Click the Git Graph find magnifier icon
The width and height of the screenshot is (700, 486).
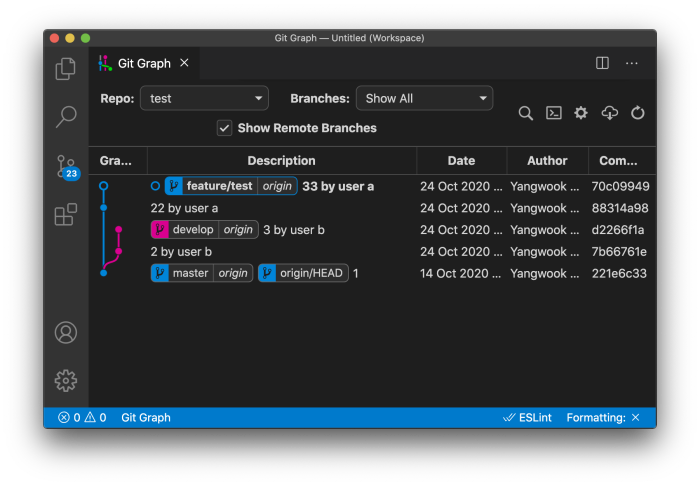tap(525, 113)
